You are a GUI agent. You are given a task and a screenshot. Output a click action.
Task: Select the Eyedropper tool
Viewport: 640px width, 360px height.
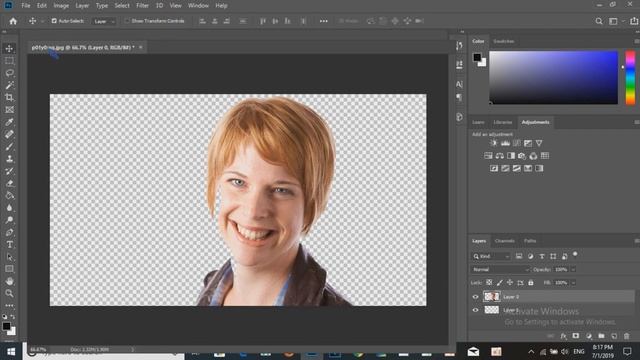(9, 122)
